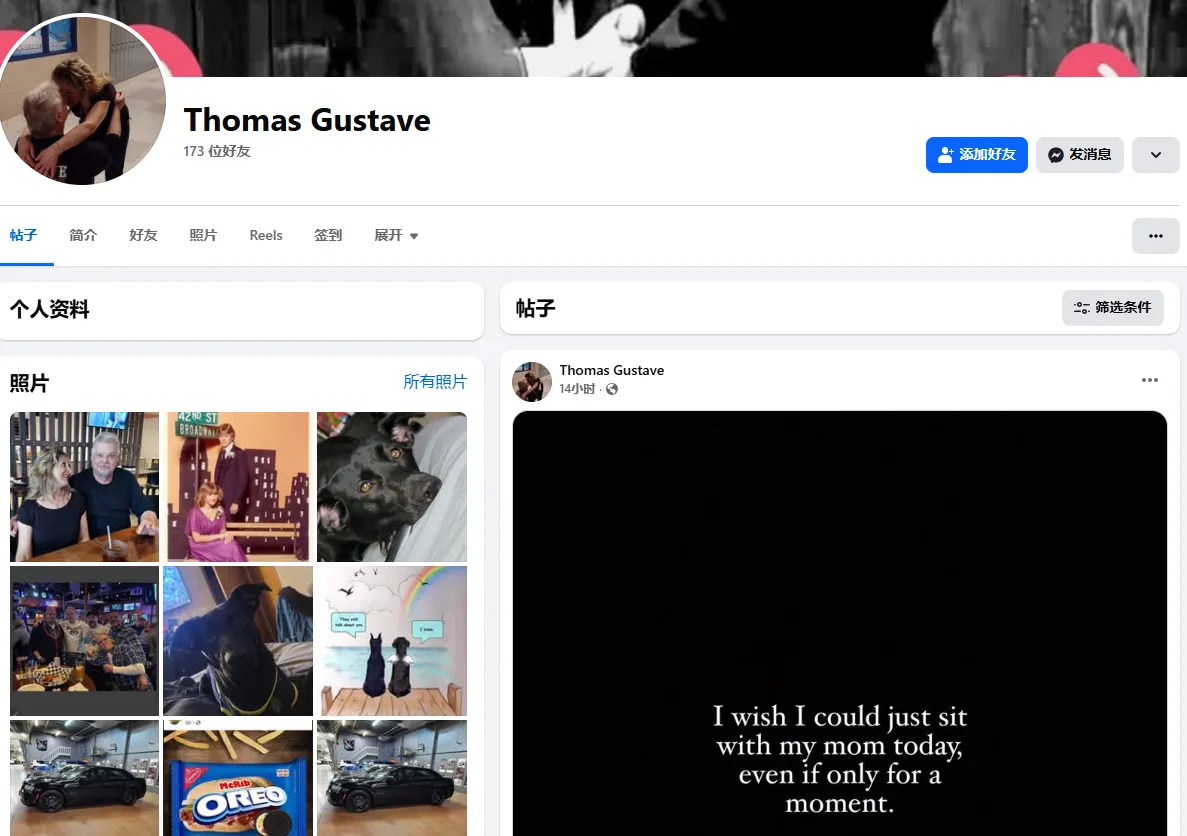
Task: Switch to the 好友 tab
Action: (x=143, y=236)
